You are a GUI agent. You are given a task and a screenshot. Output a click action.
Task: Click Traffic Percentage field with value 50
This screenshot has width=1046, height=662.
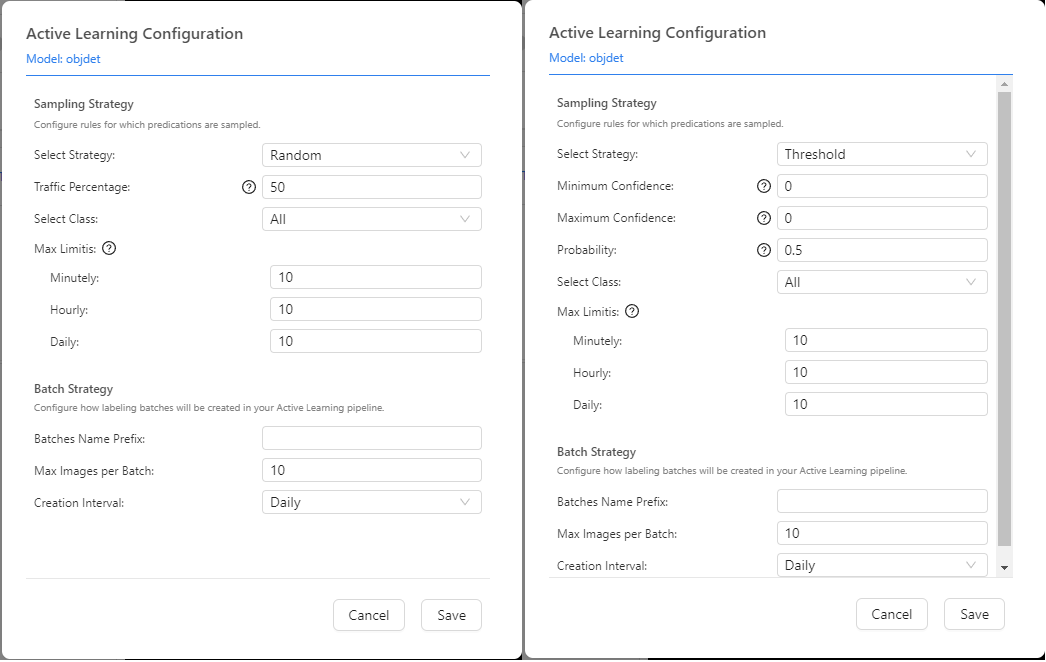[372, 187]
